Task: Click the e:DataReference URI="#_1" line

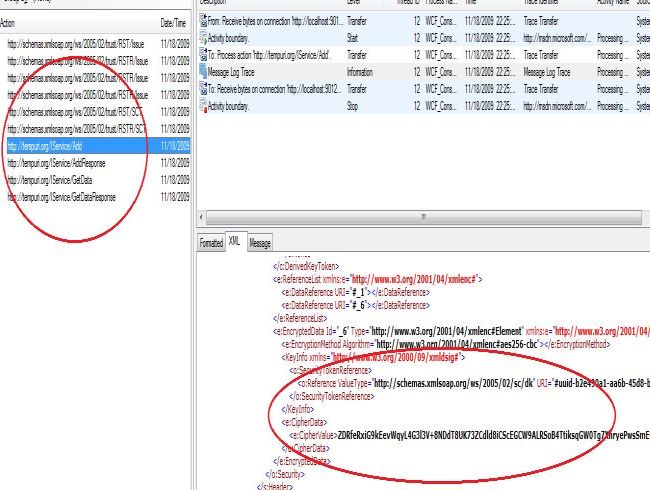Action: 356,292
